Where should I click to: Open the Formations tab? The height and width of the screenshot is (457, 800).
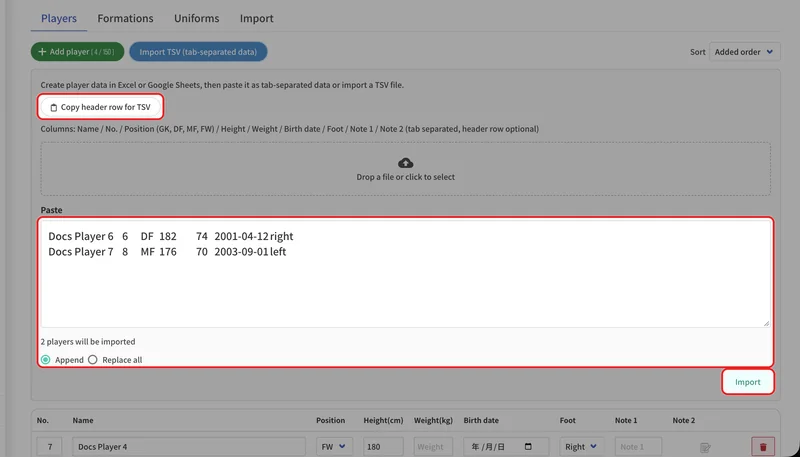[x=125, y=18]
